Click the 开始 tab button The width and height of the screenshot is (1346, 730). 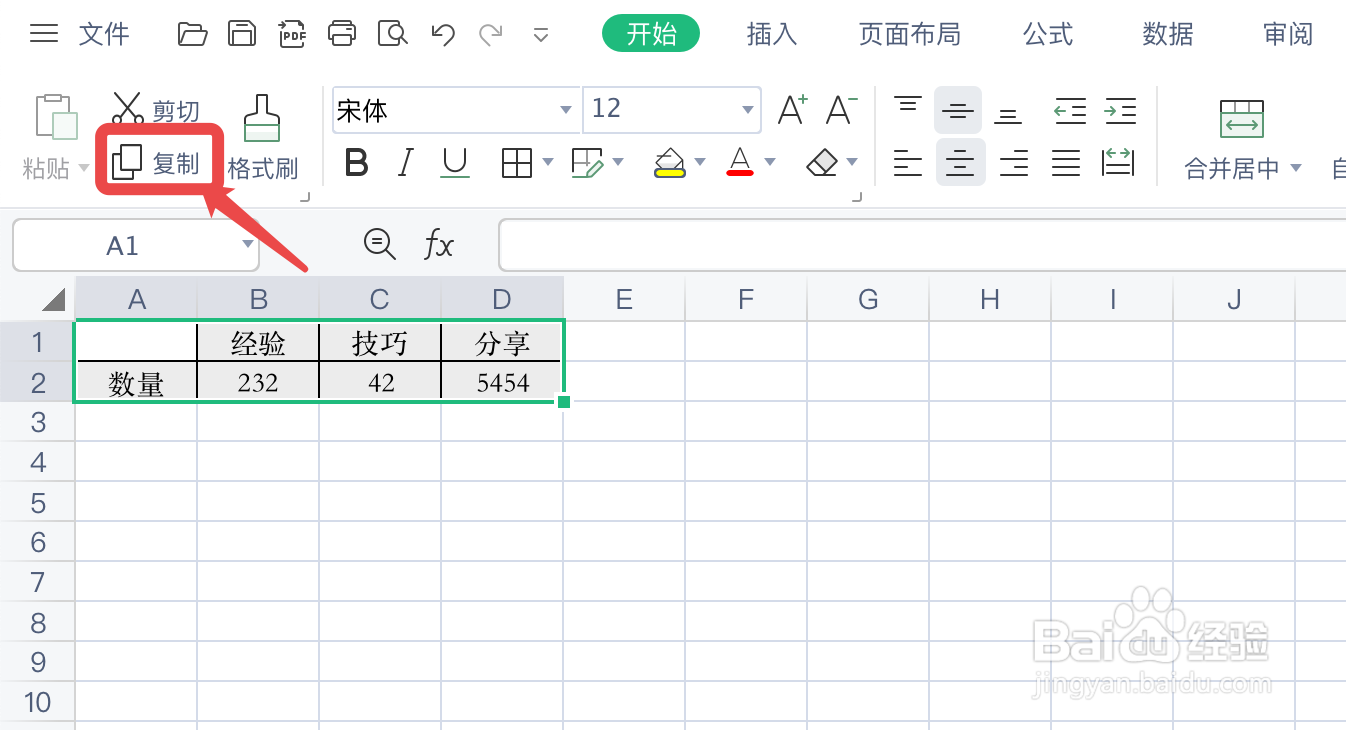(x=651, y=34)
